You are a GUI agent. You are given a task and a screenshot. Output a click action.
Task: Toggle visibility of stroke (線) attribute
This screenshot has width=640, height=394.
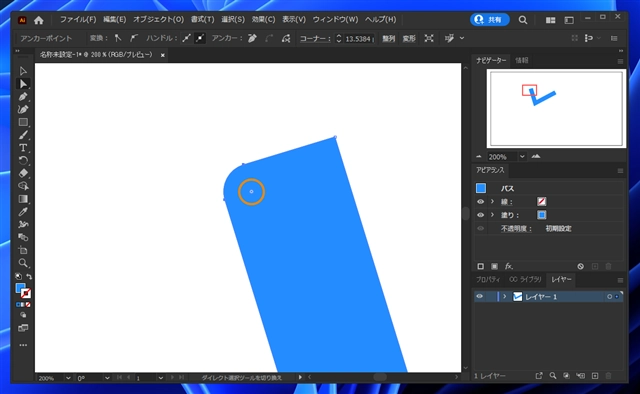pos(480,202)
